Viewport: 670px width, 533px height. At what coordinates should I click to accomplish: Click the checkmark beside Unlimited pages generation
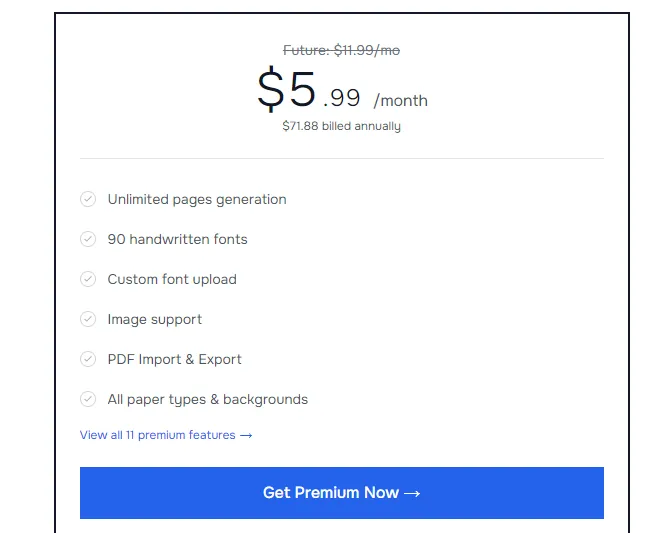88,199
